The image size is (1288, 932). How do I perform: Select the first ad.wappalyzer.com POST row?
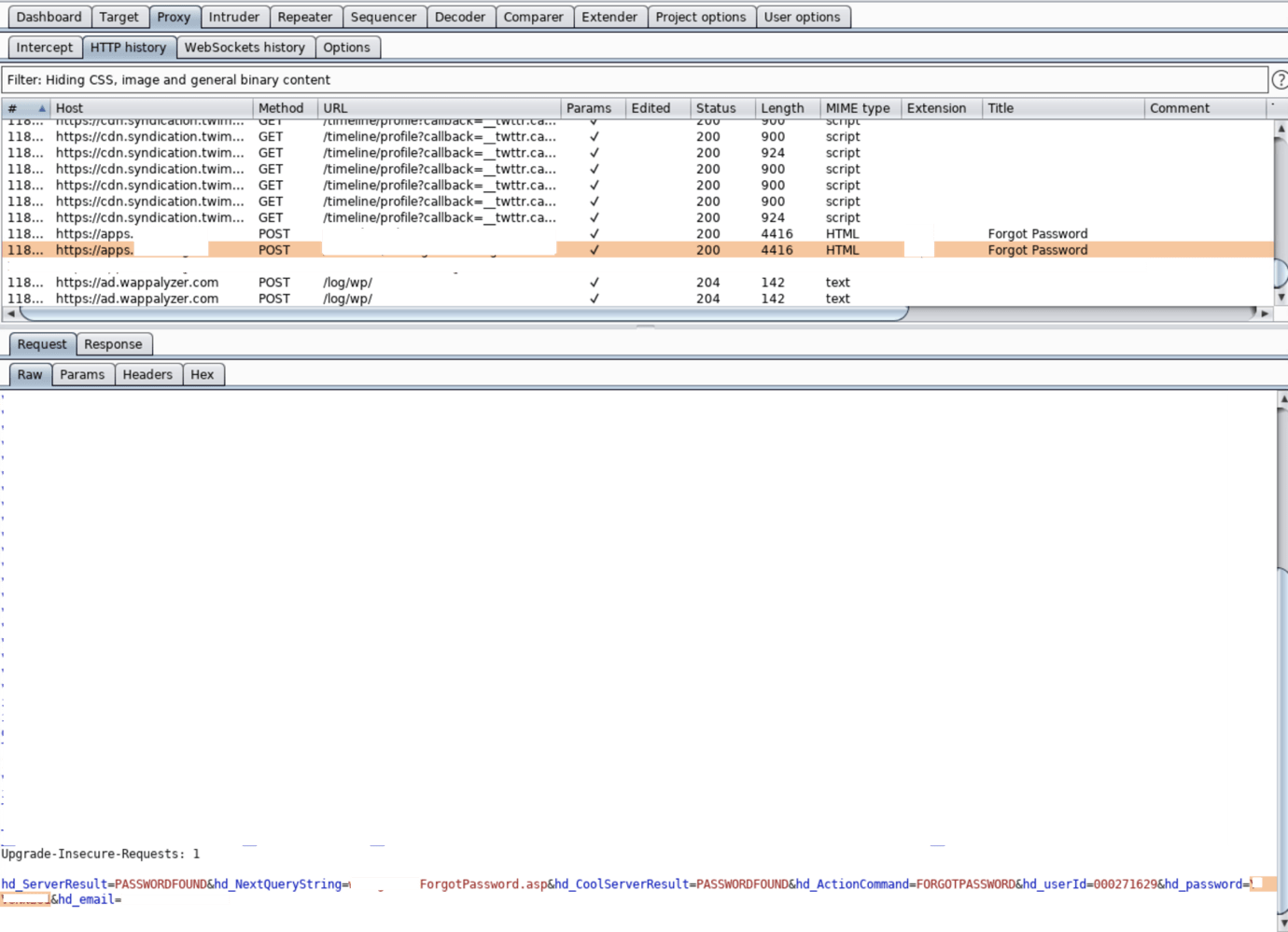coord(280,283)
